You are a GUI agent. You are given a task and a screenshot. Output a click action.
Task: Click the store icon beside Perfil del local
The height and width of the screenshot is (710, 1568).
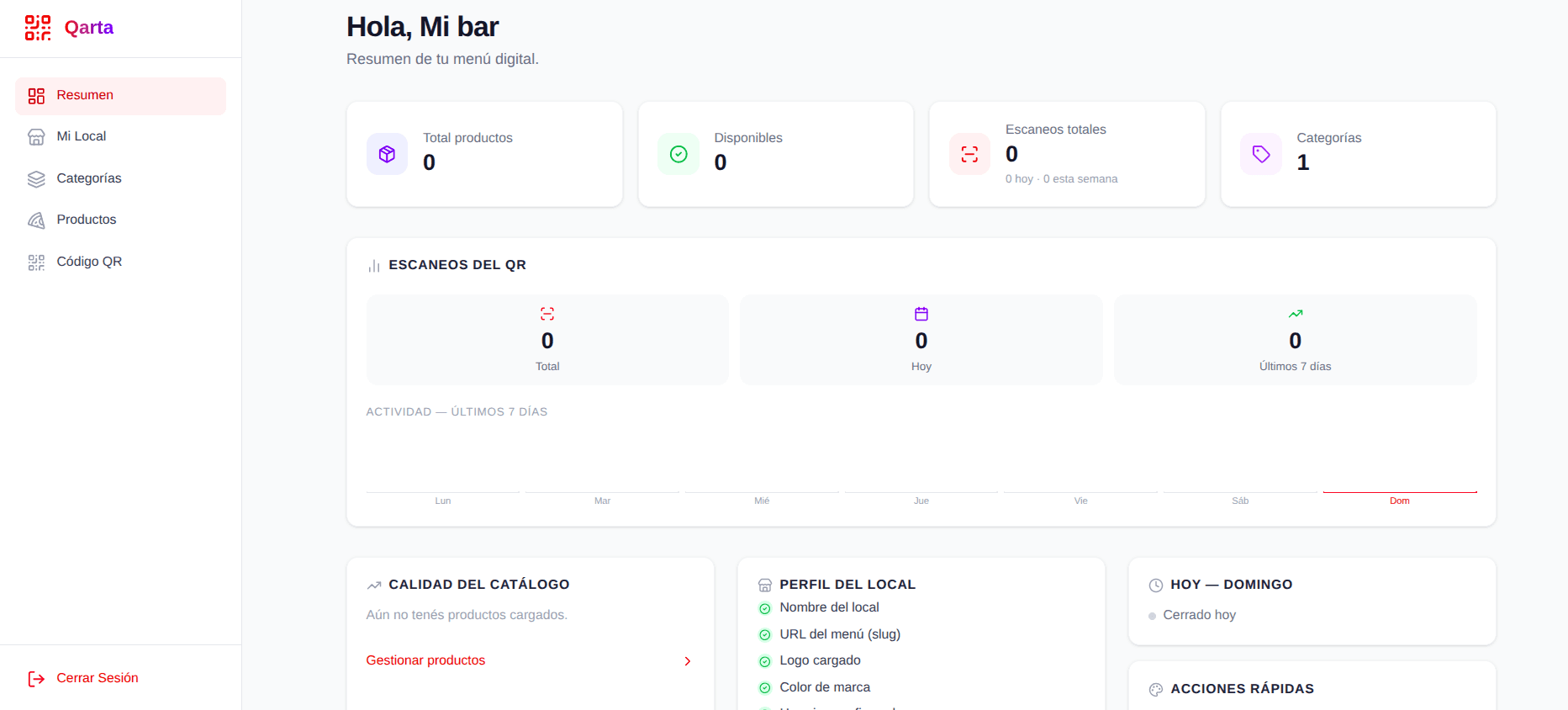pyautogui.click(x=765, y=585)
